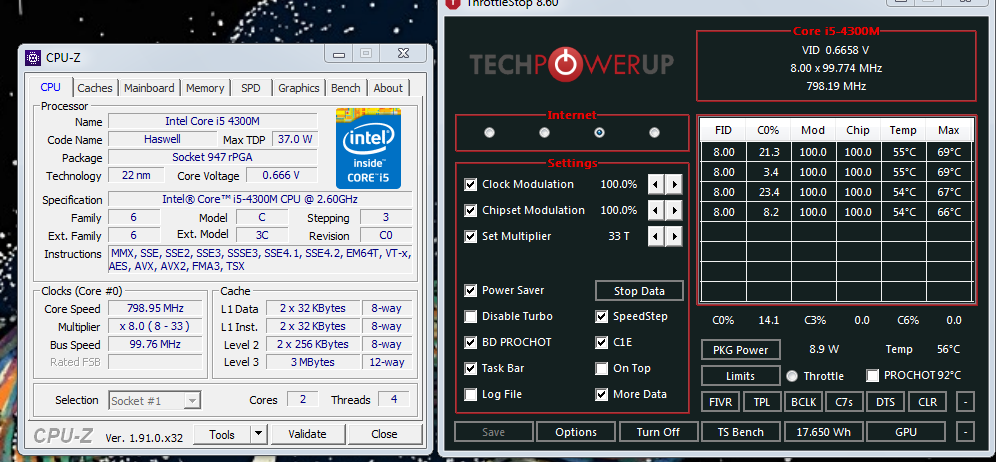This screenshot has height=462, width=996.
Task: Enable the Disable Turbo checkbox
Action: pos(471,316)
